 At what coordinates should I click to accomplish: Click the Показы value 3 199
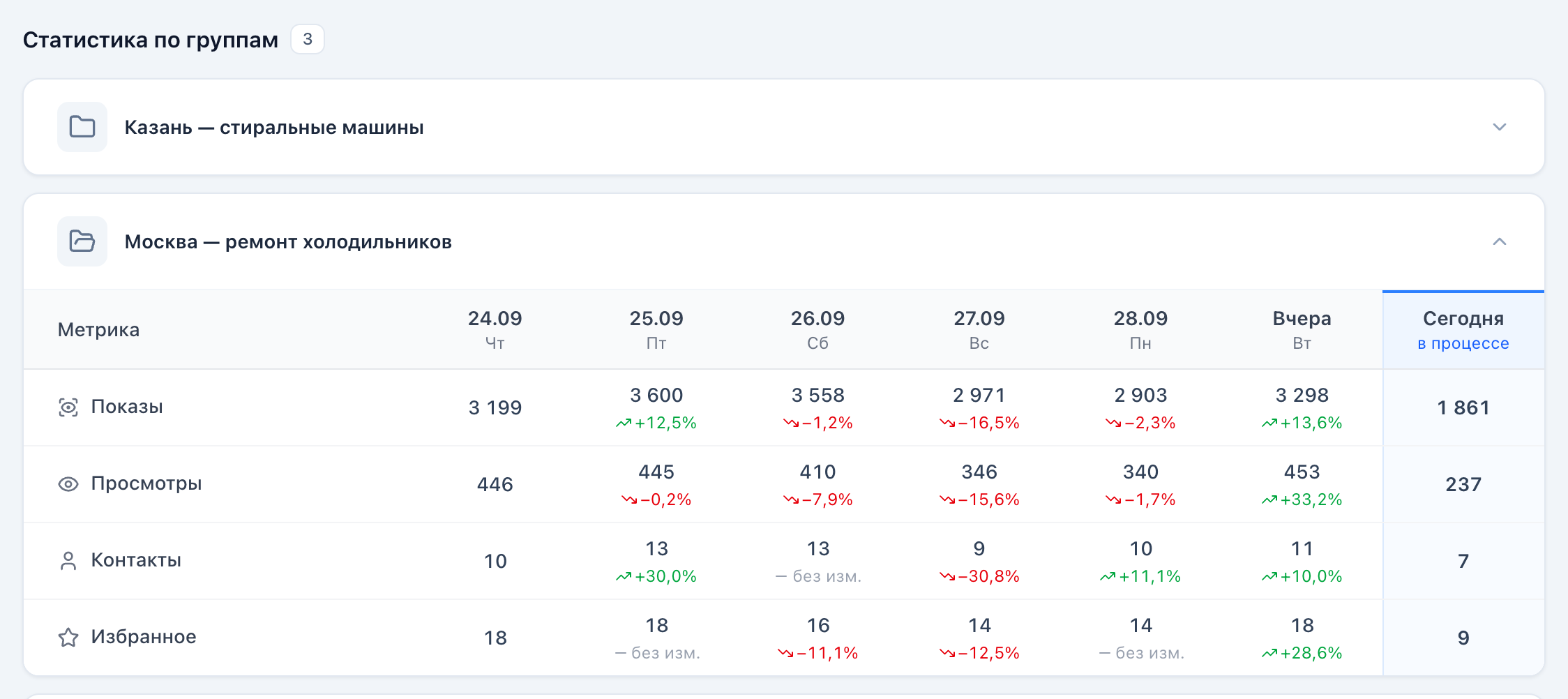(495, 407)
